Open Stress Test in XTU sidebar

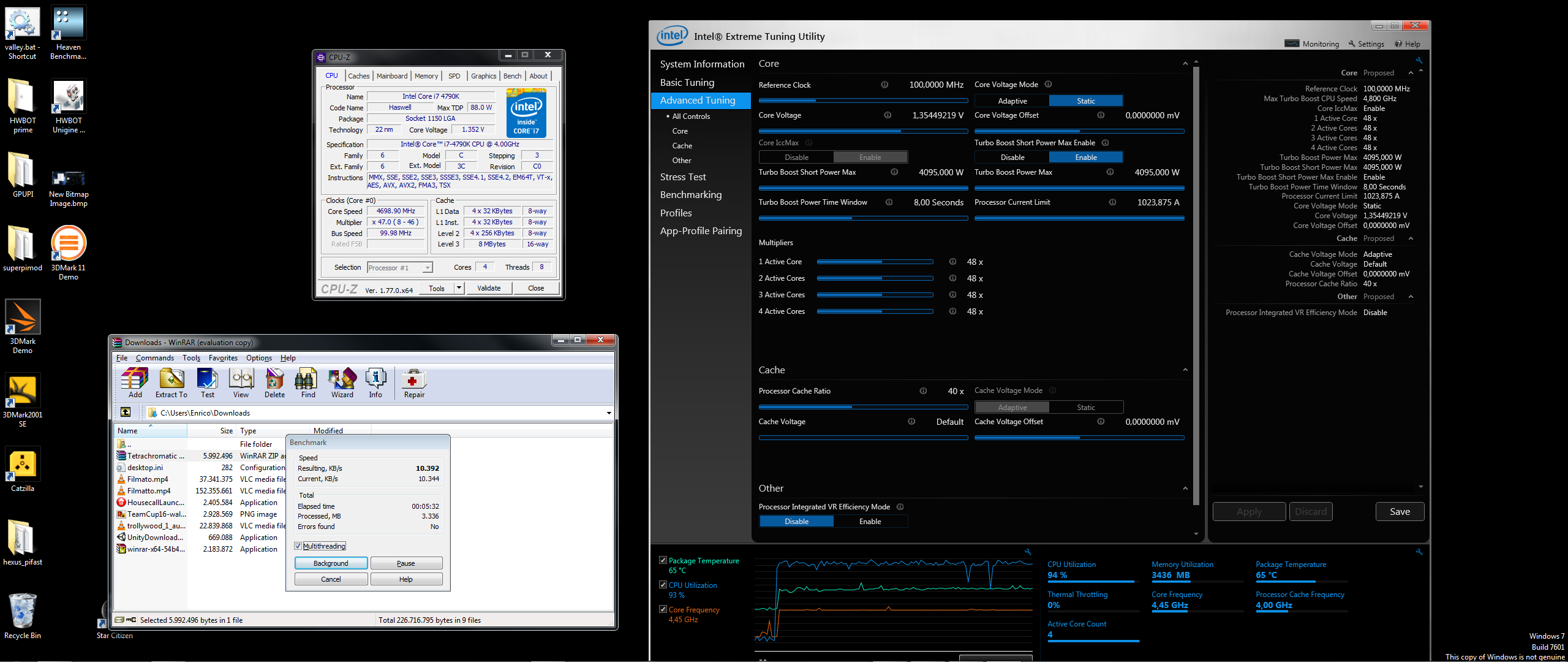683,177
